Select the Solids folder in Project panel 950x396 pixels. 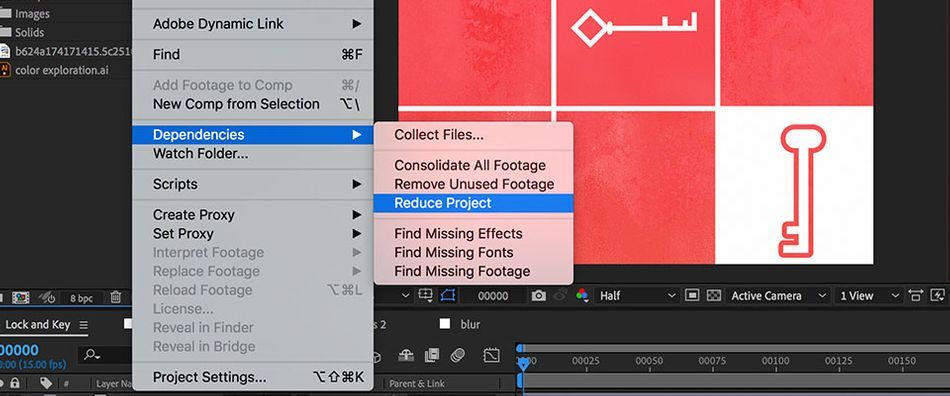pyautogui.click(x=30, y=32)
